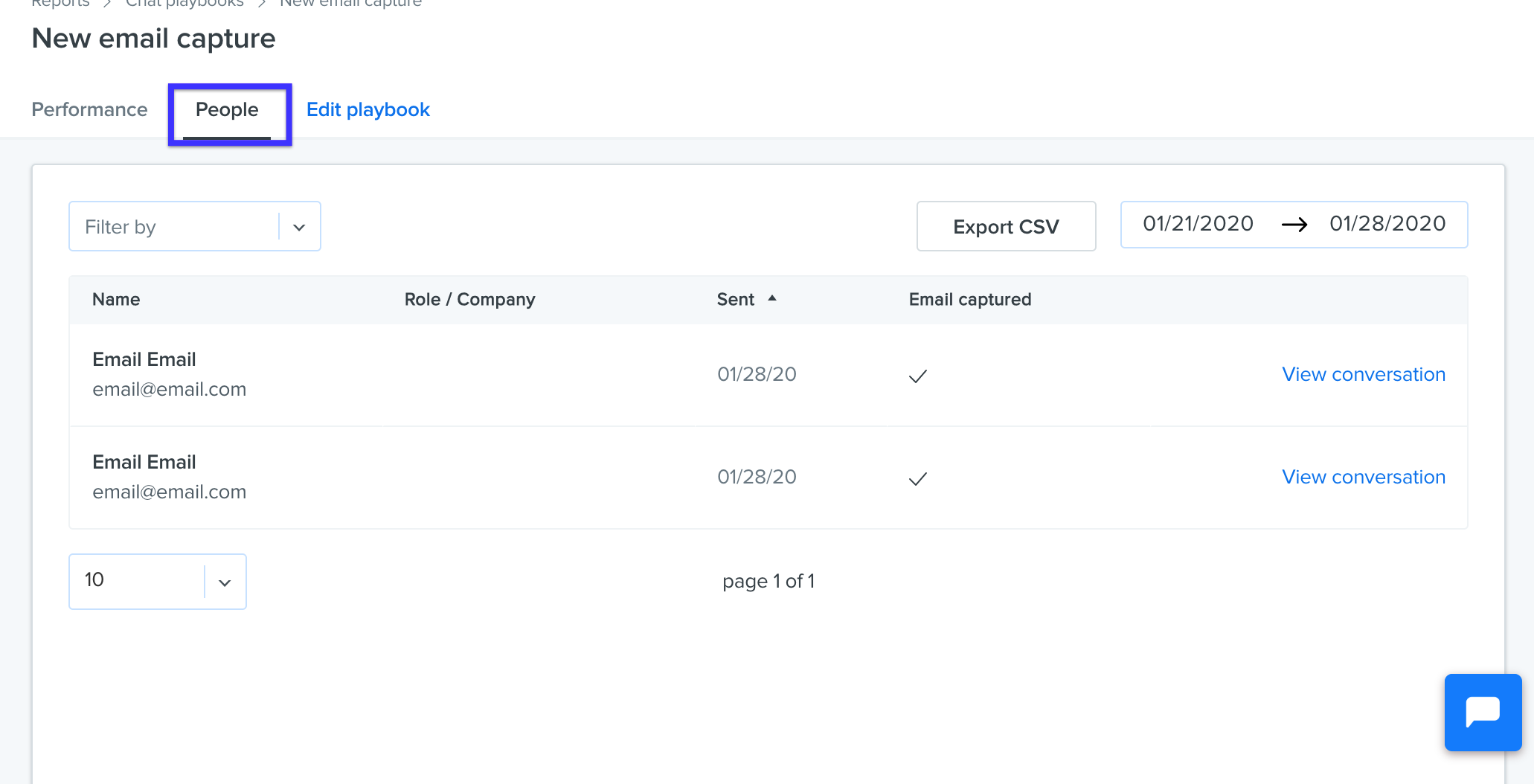Select the first row's Email Email name

(144, 359)
